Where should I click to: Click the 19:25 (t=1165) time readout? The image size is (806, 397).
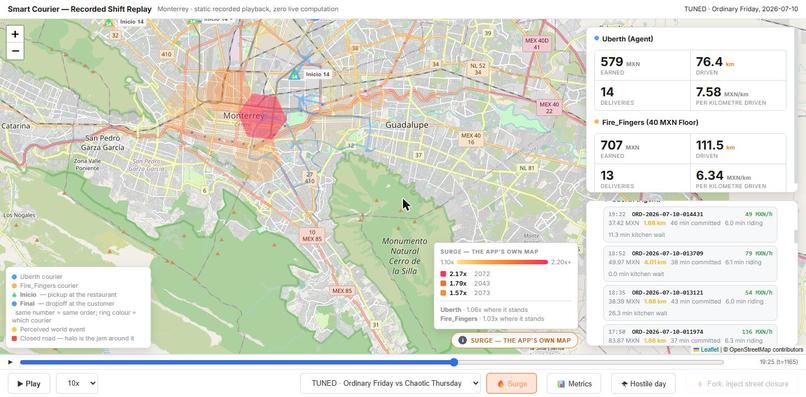[x=780, y=363]
